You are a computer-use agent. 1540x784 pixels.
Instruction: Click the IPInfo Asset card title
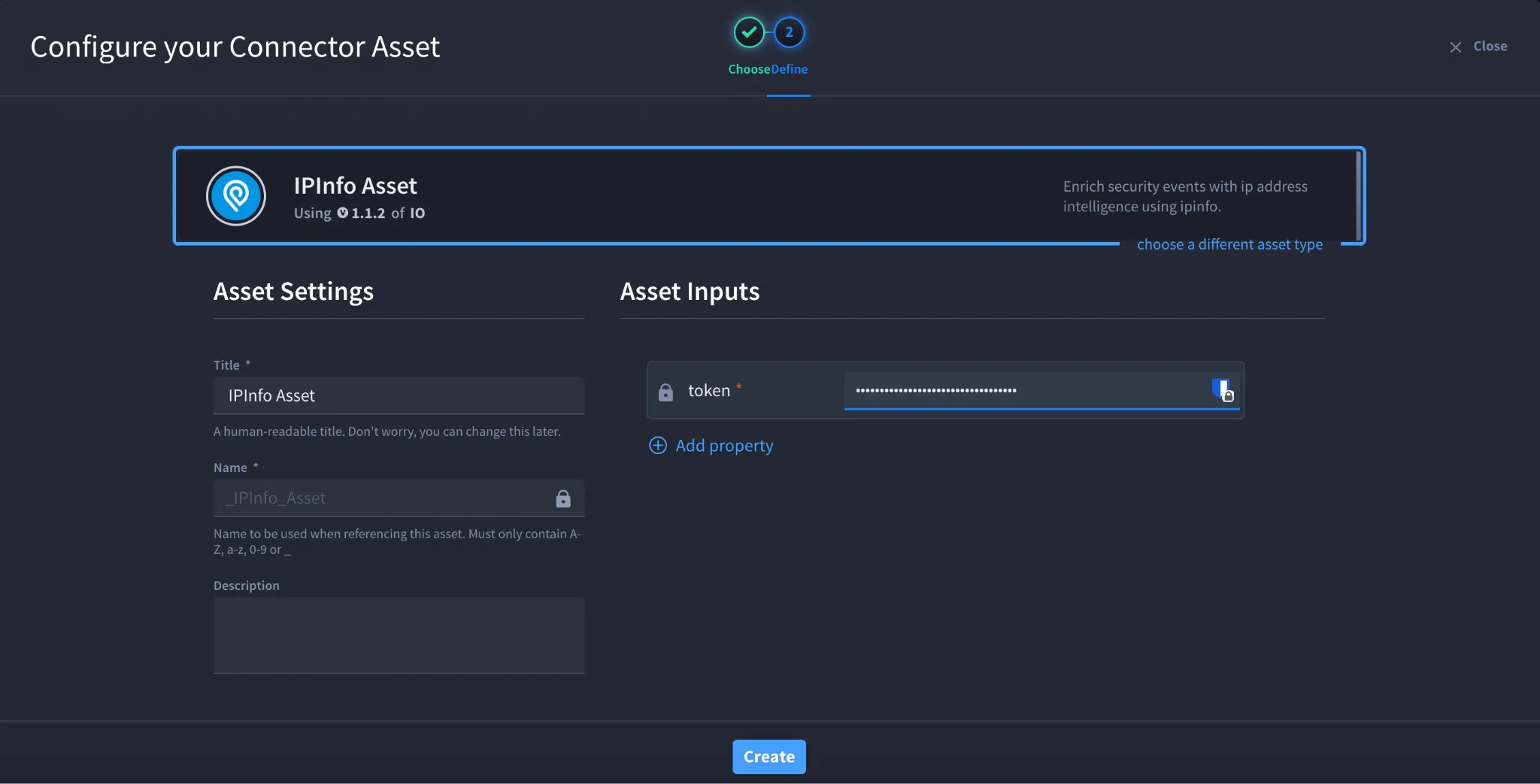click(x=355, y=186)
